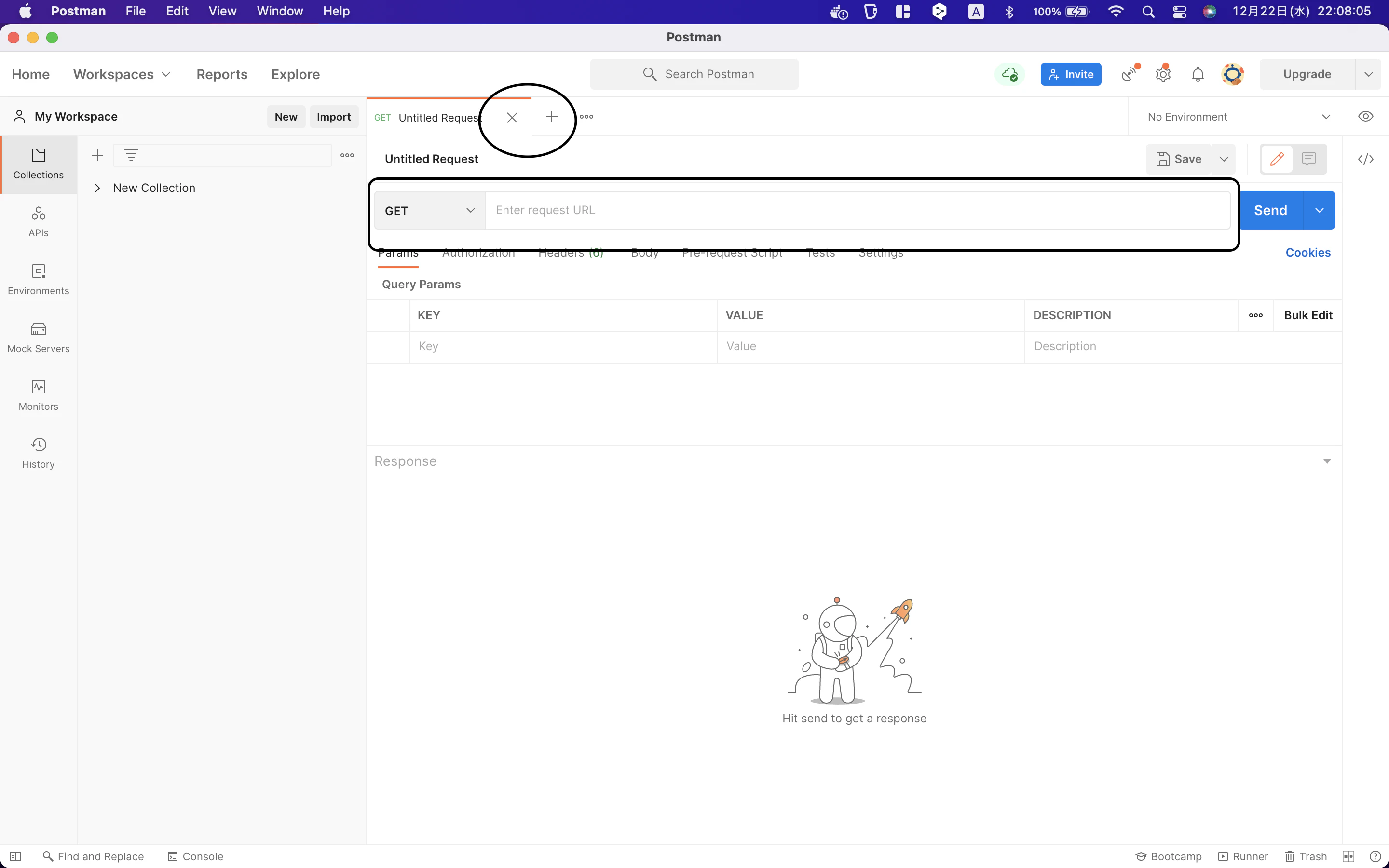This screenshot has width=1389, height=868.
Task: Open the Console from status bar
Action: coord(196,856)
